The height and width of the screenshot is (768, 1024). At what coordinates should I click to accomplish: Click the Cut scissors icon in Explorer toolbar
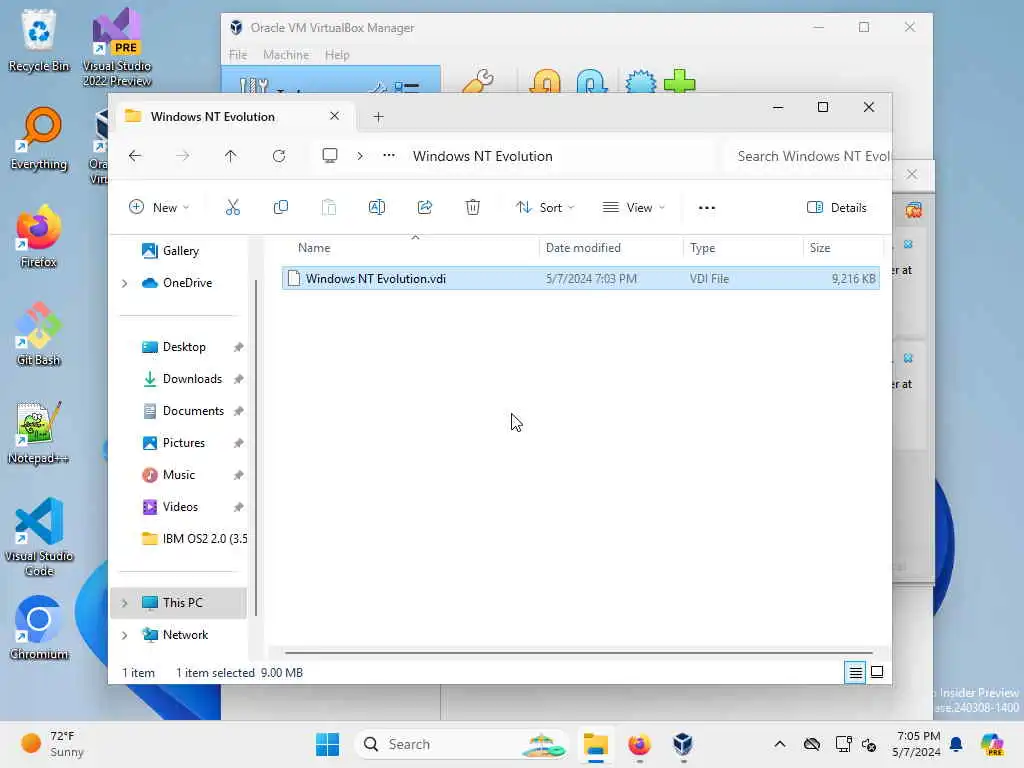[232, 208]
